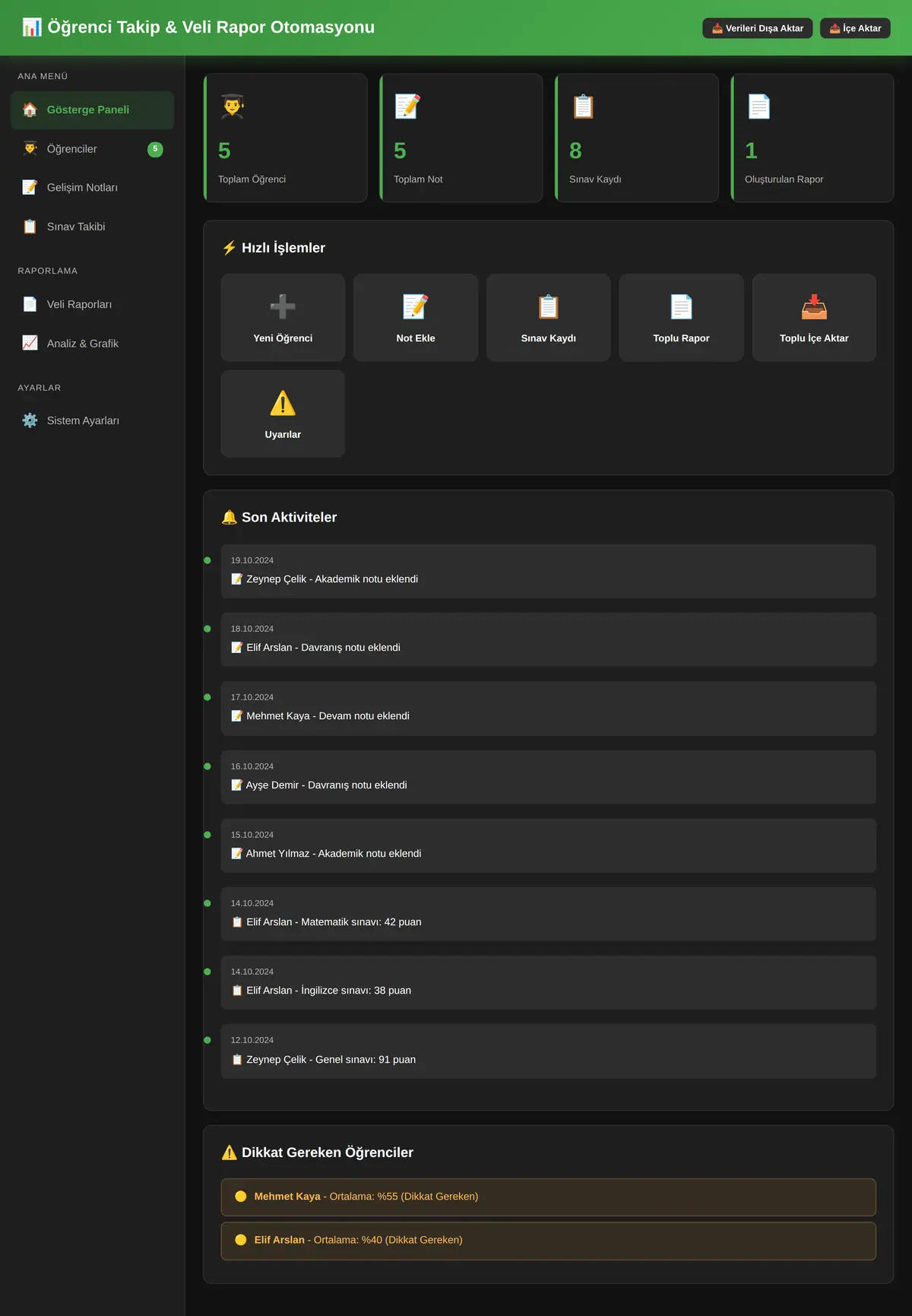Click the student icon beside Öğrenciler in sidebar

coord(30,149)
